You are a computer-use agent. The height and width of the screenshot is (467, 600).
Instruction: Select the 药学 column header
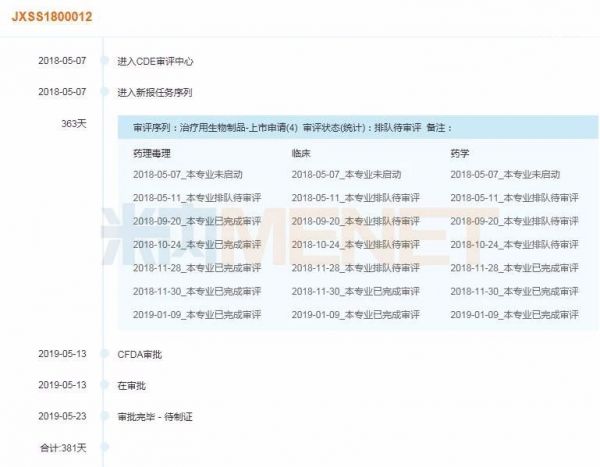[x=460, y=154]
